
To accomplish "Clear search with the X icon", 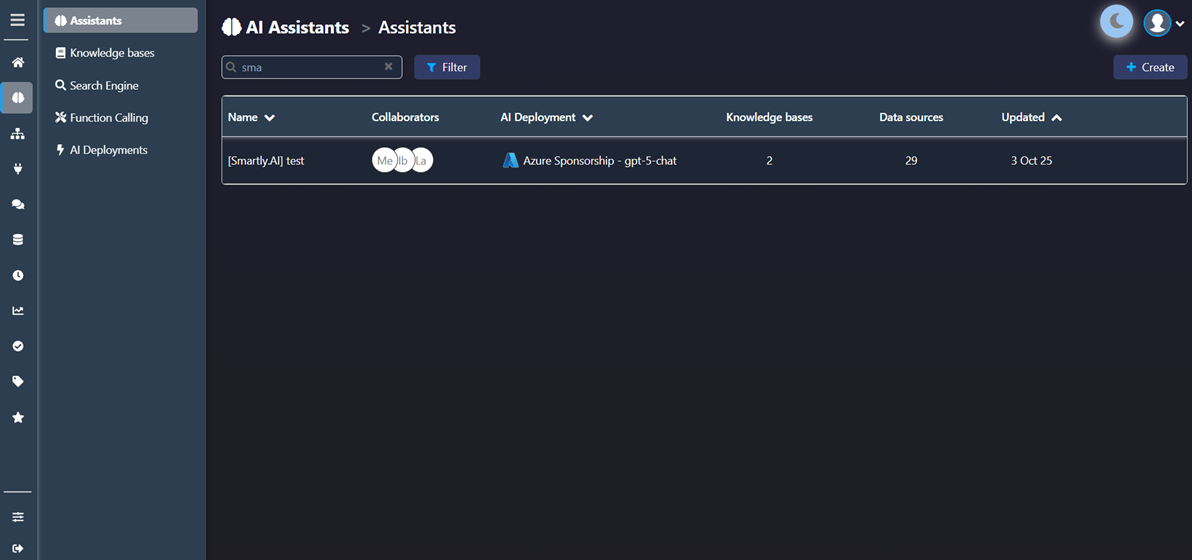I will click(388, 67).
